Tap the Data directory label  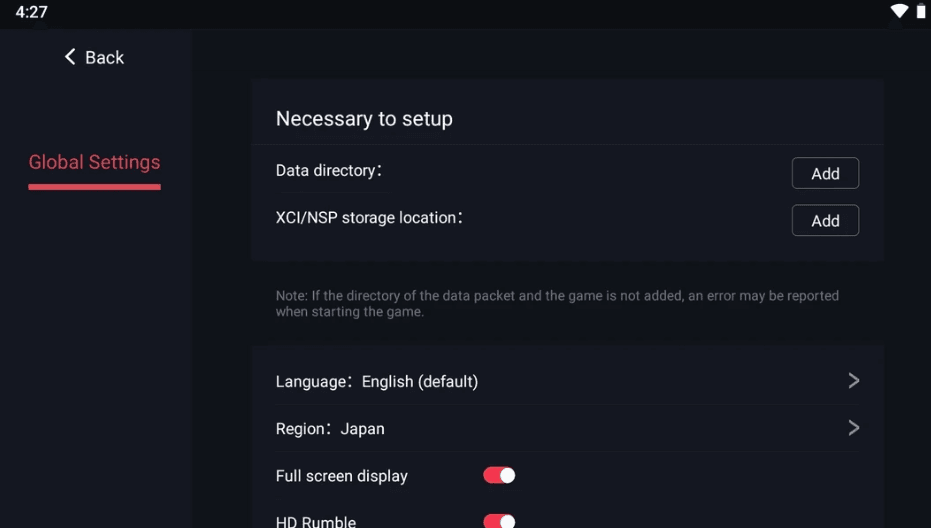coord(328,171)
